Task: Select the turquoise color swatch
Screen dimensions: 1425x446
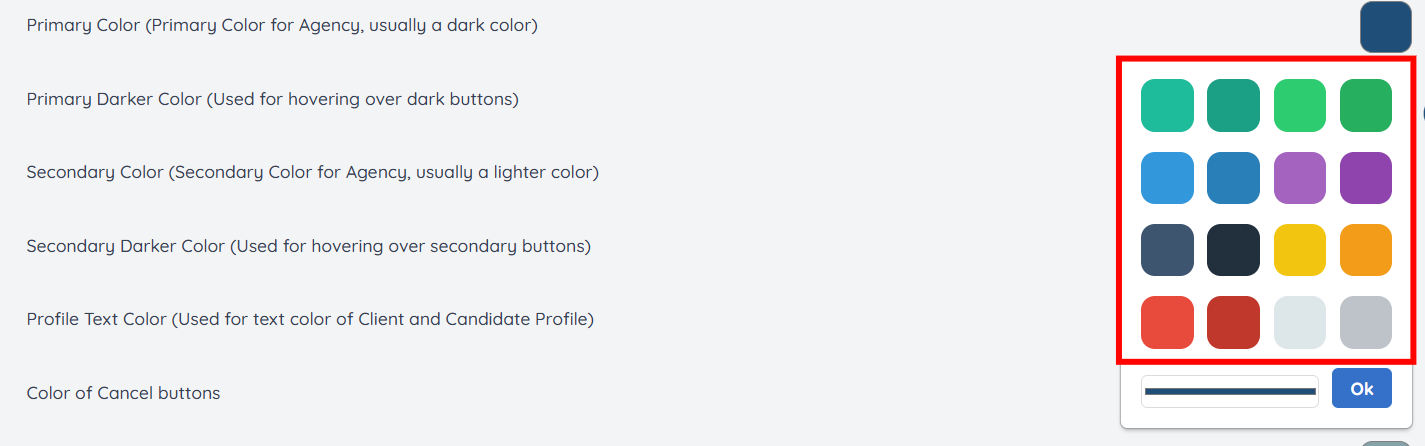Action: 1167,105
